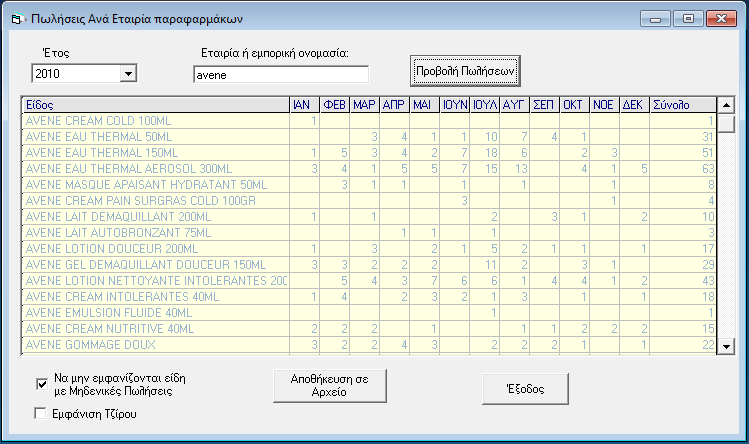Click the ΔΕΚ column header
The width and height of the screenshot is (749, 444).
point(634,105)
